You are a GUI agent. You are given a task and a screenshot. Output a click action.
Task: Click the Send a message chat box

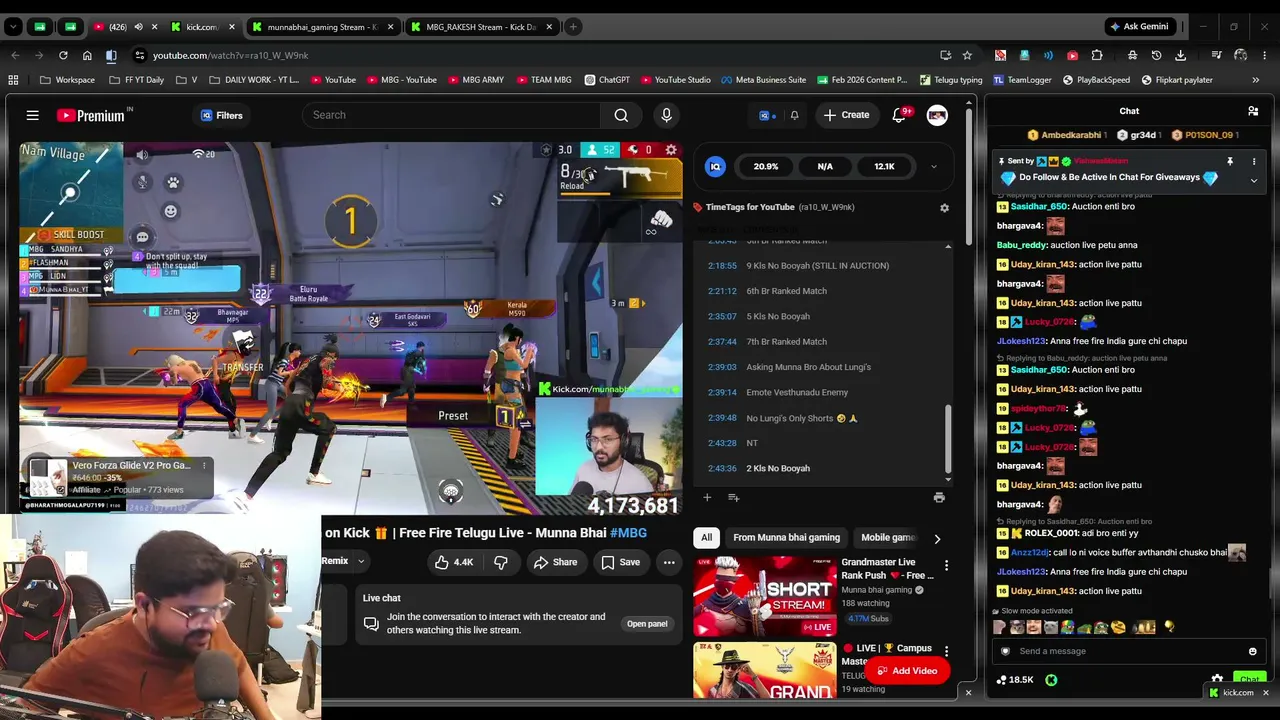coord(1129,651)
